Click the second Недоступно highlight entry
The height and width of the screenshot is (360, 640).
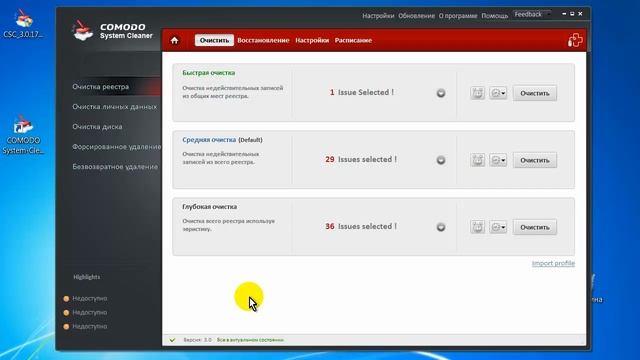[x=86, y=312]
